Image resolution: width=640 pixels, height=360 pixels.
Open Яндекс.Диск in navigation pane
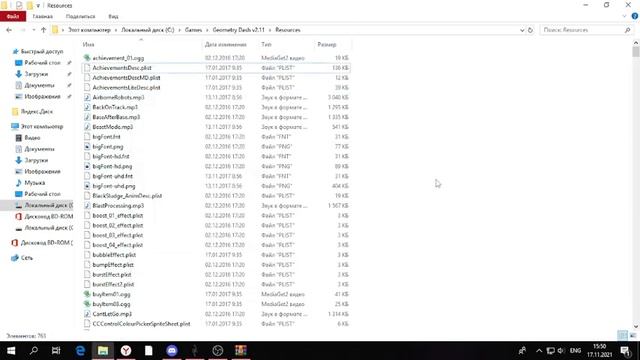click(x=37, y=111)
